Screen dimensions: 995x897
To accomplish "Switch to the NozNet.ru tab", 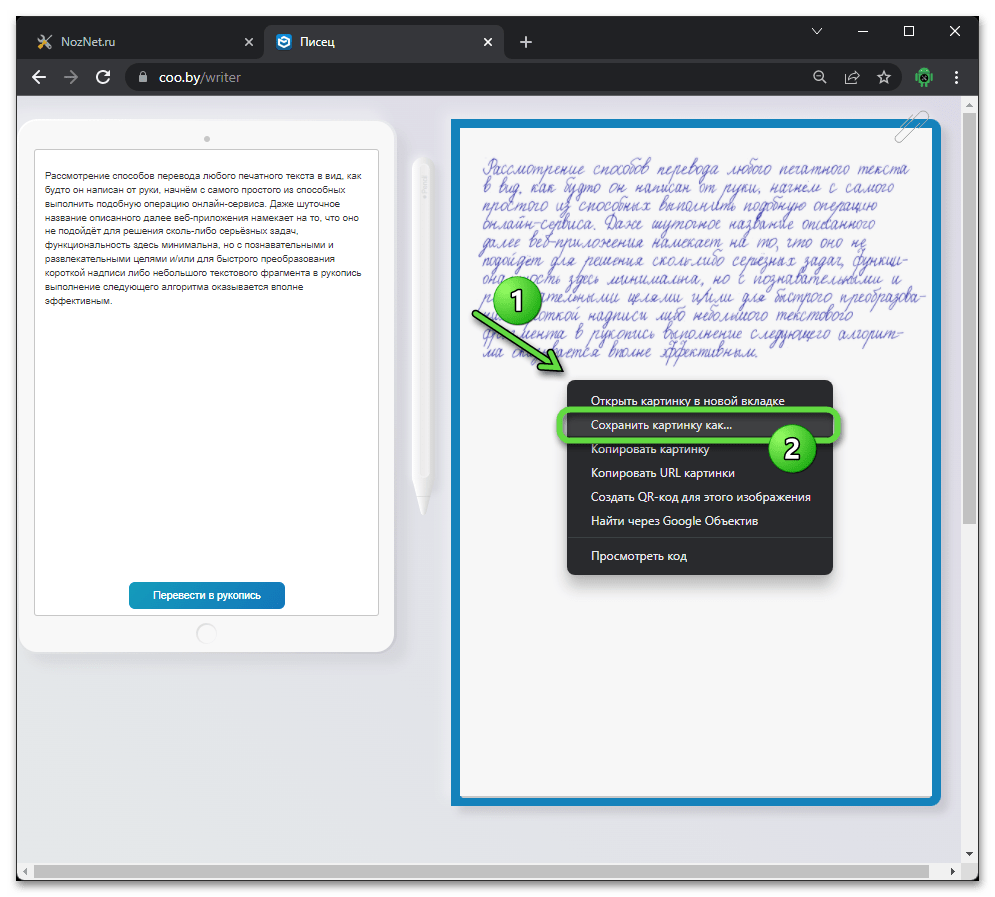I will [130, 42].
